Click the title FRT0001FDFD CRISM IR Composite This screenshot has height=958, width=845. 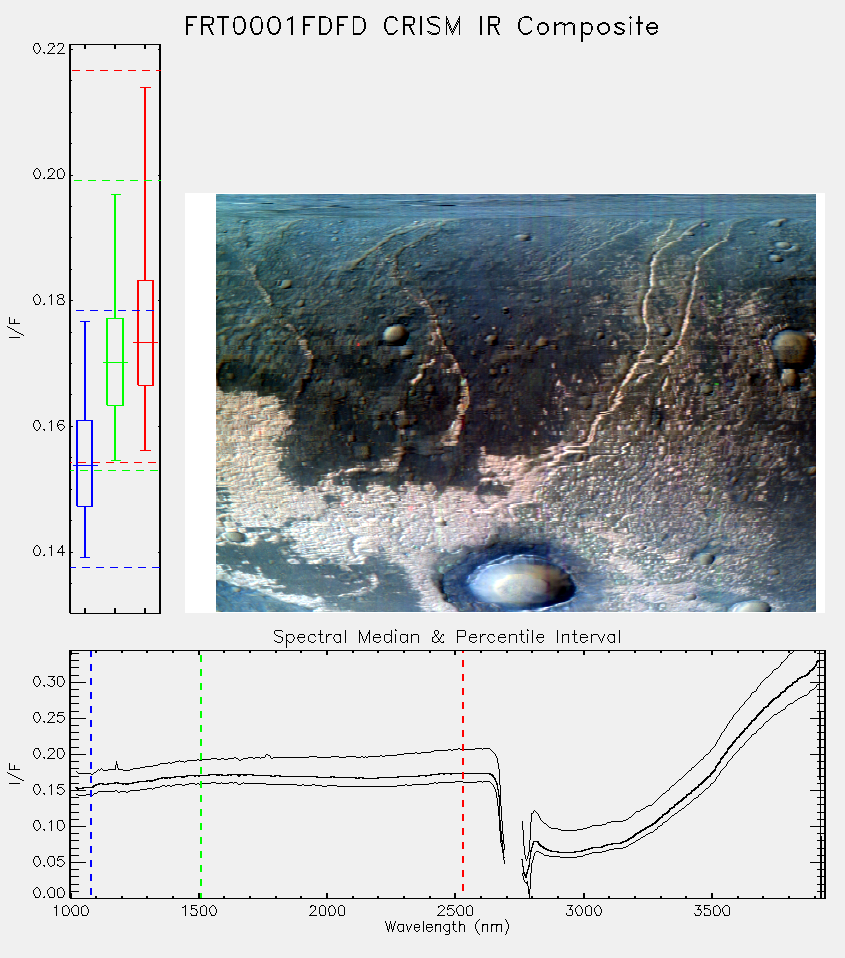[422, 27]
